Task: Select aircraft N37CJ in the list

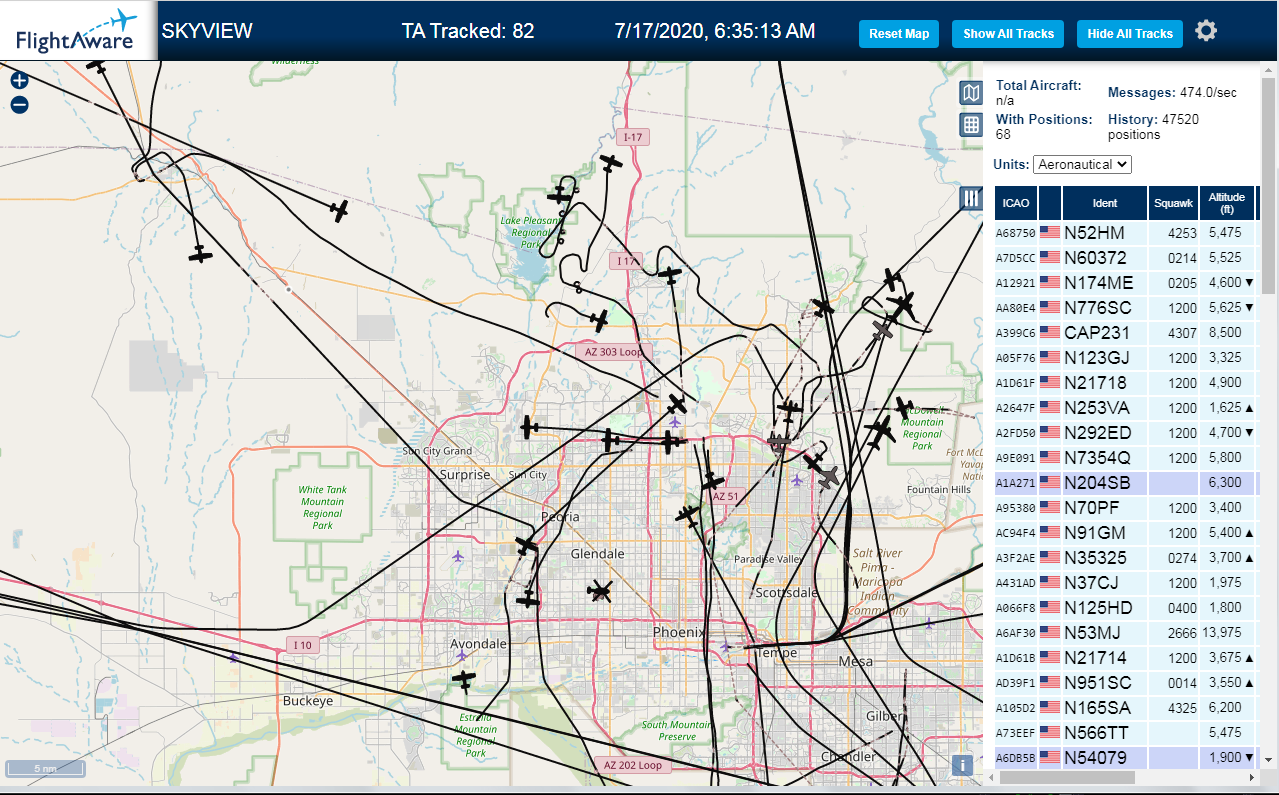Action: [x=1125, y=582]
